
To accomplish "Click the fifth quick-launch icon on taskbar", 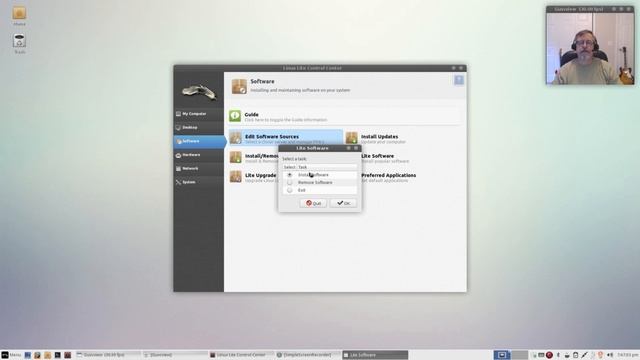I will [68, 355].
